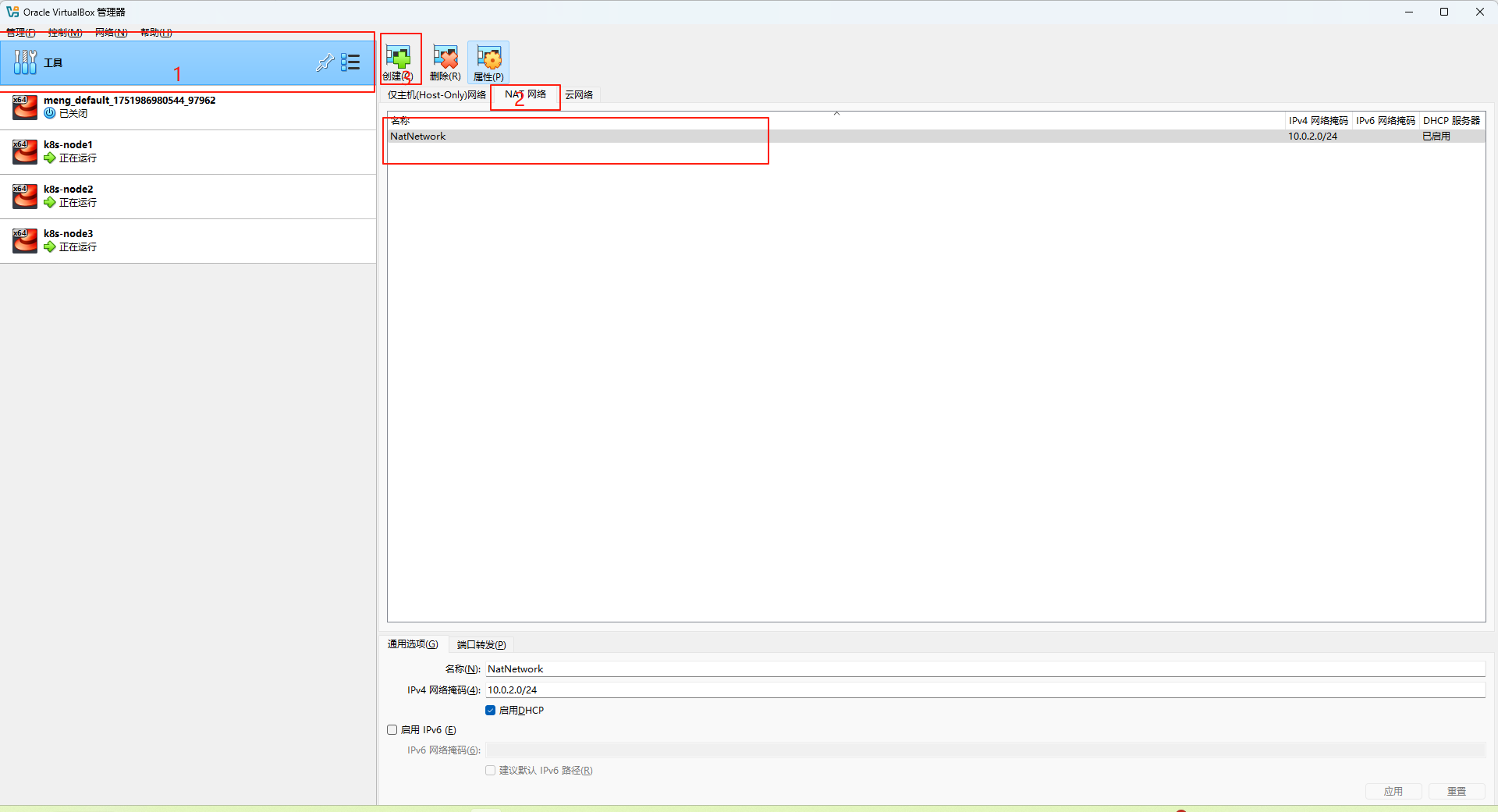
Task: Open the General options (通用选项) tab
Action: [413, 644]
